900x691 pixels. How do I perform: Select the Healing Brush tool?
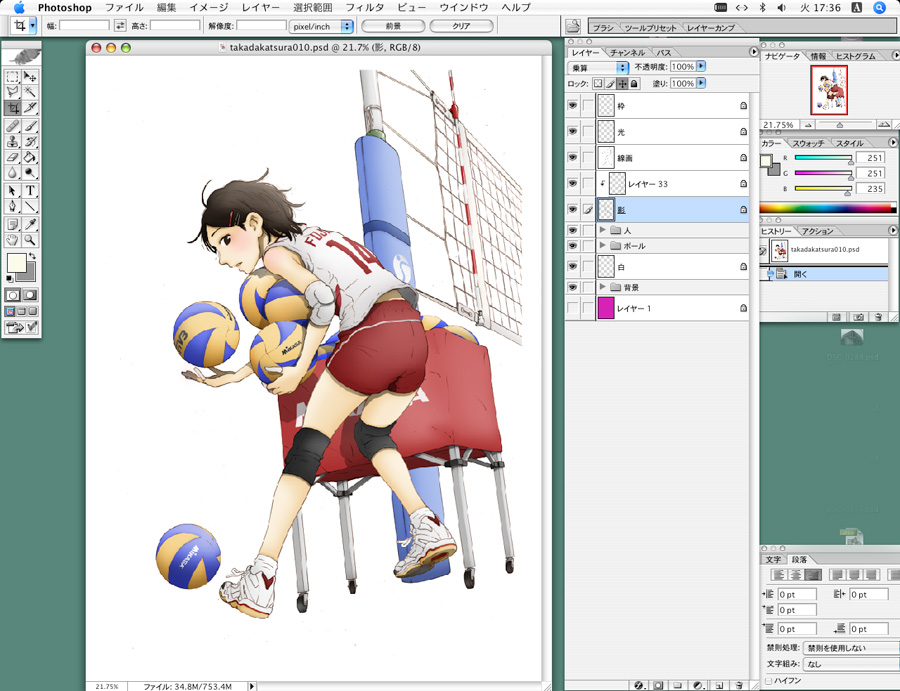13,126
